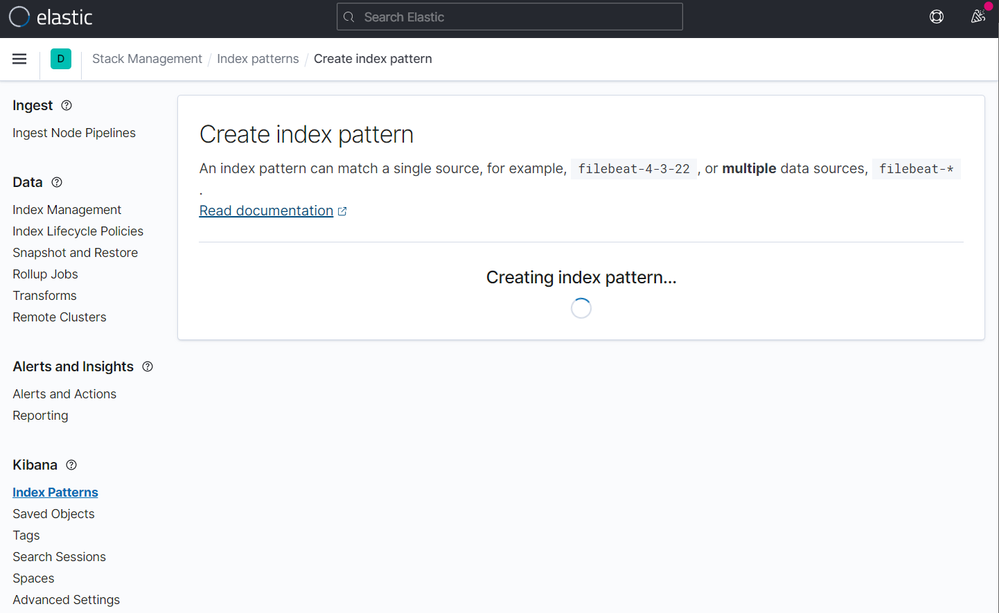
Task: Click the external link icon beside Read documentation
Action: pyautogui.click(x=342, y=211)
